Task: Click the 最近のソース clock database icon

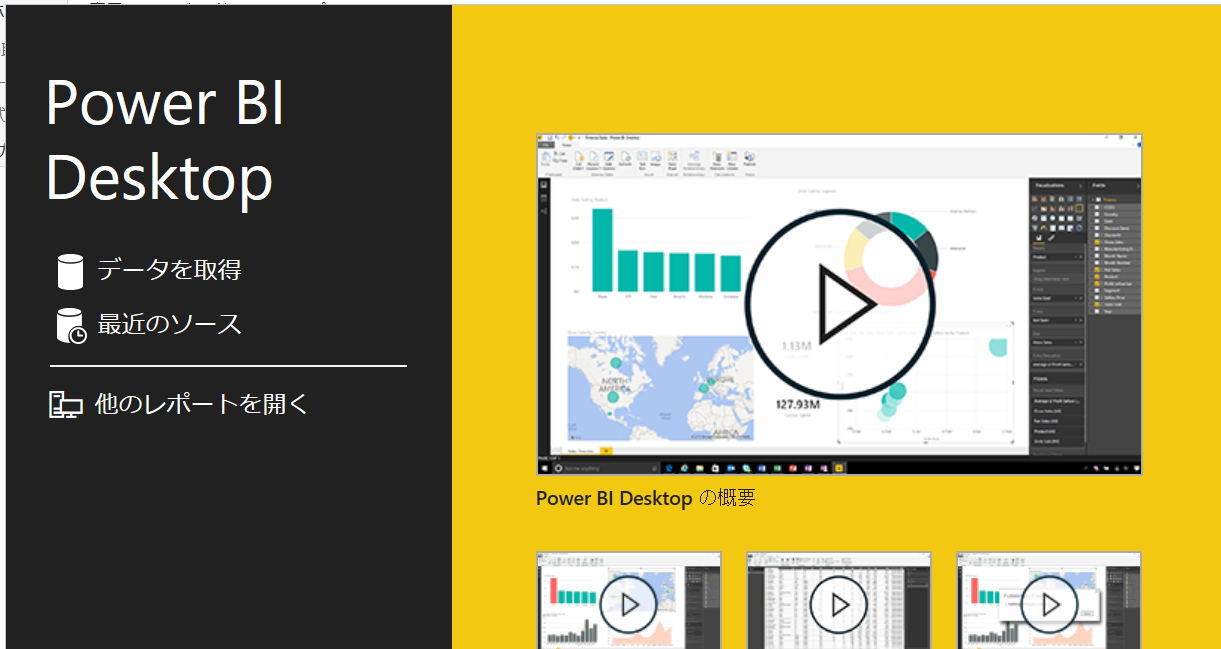Action: tap(71, 326)
